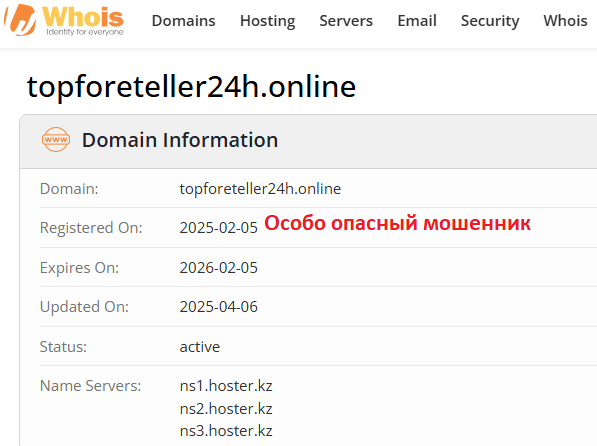Viewport: 597px width, 446px height.
Task: Select the domain value topforeteller24h.online
Action: [x=260, y=189]
